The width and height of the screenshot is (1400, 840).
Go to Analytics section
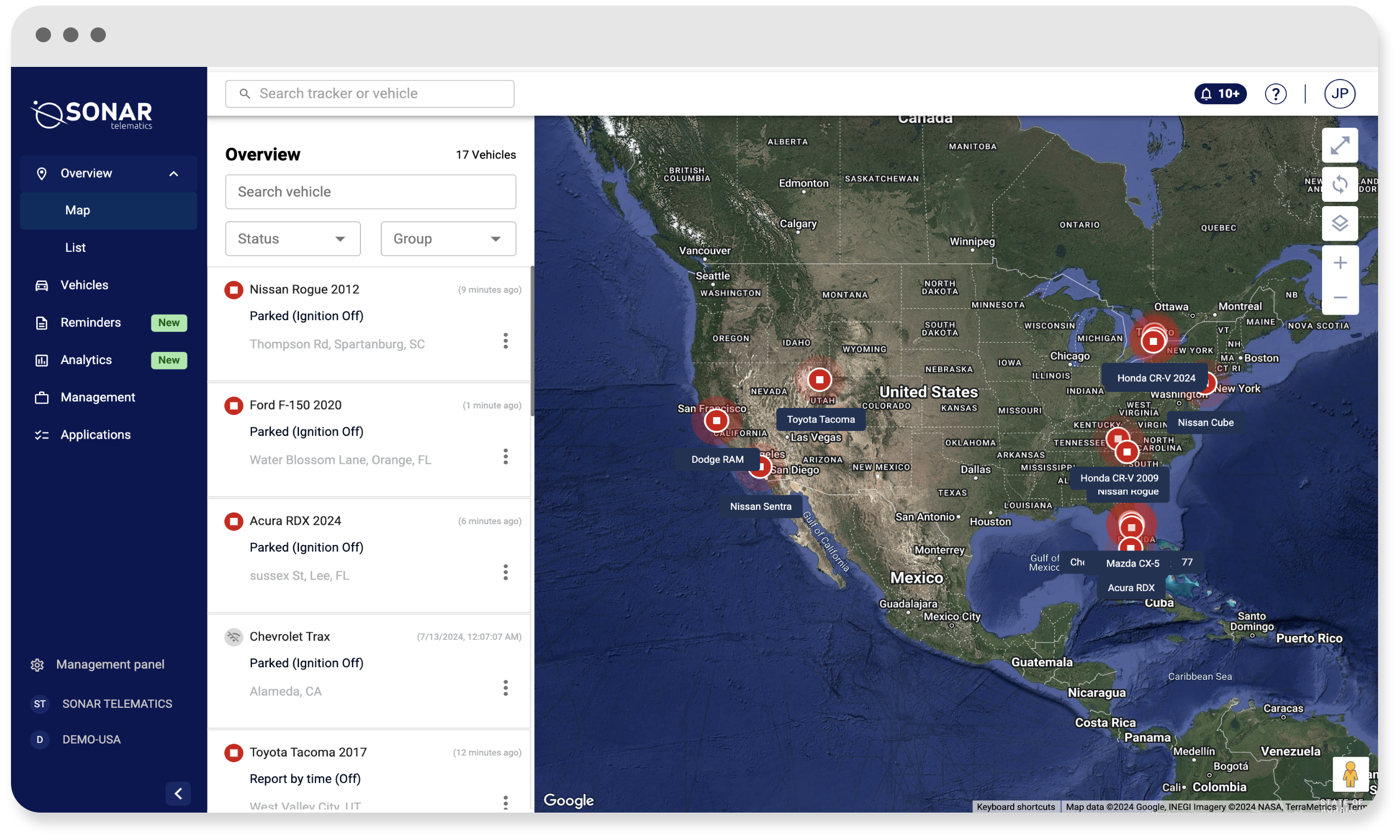coord(86,360)
